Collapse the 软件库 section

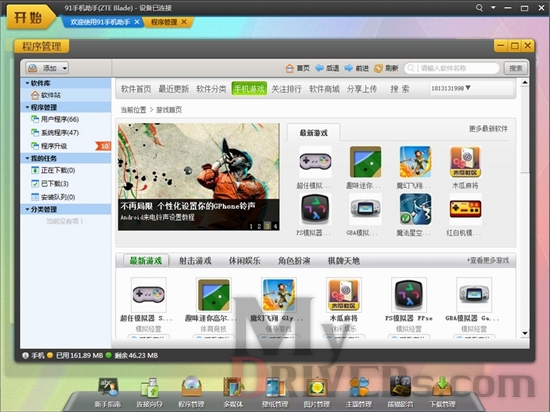pos(27,83)
